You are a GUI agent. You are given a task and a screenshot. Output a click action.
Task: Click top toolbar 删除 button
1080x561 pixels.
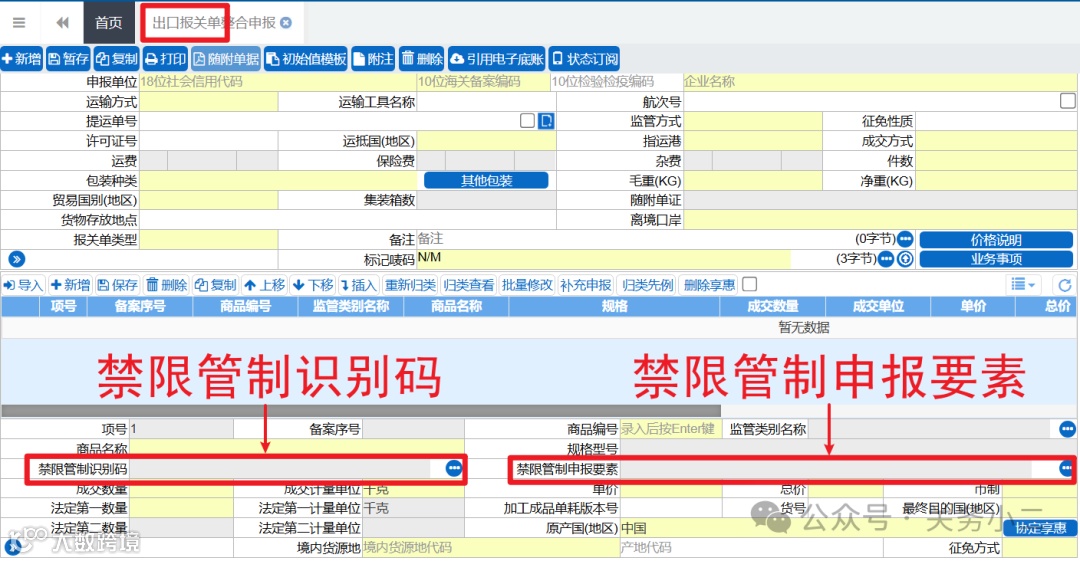(x=422, y=59)
